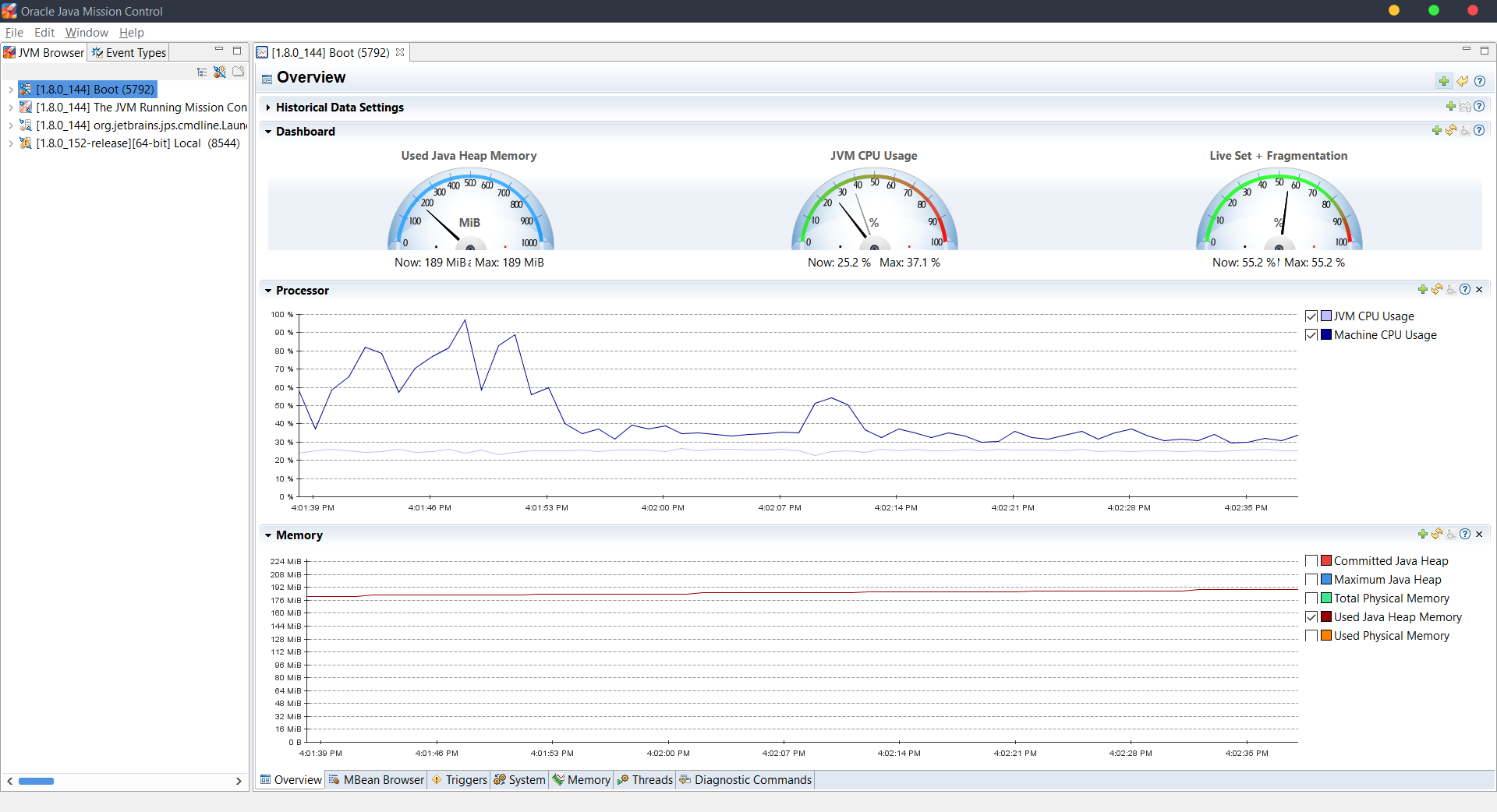Switch to the Event Types tab

(x=129, y=52)
